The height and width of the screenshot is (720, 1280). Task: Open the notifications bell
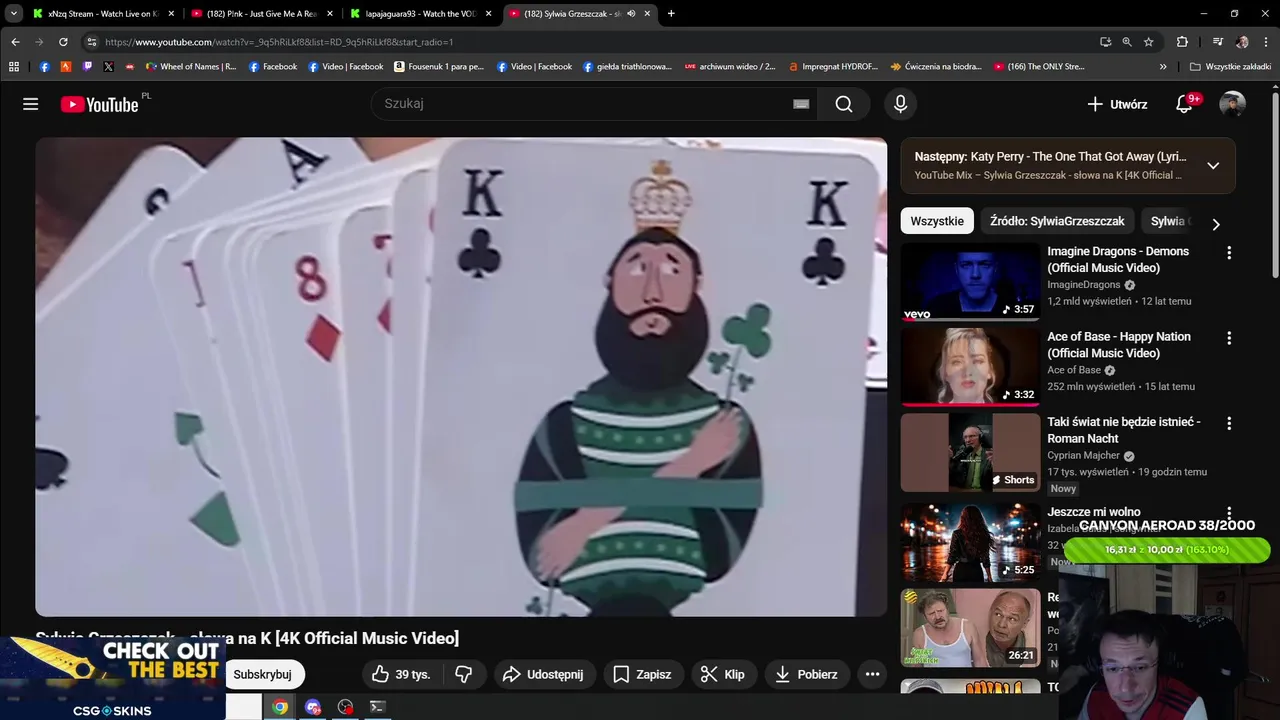tap(1185, 104)
